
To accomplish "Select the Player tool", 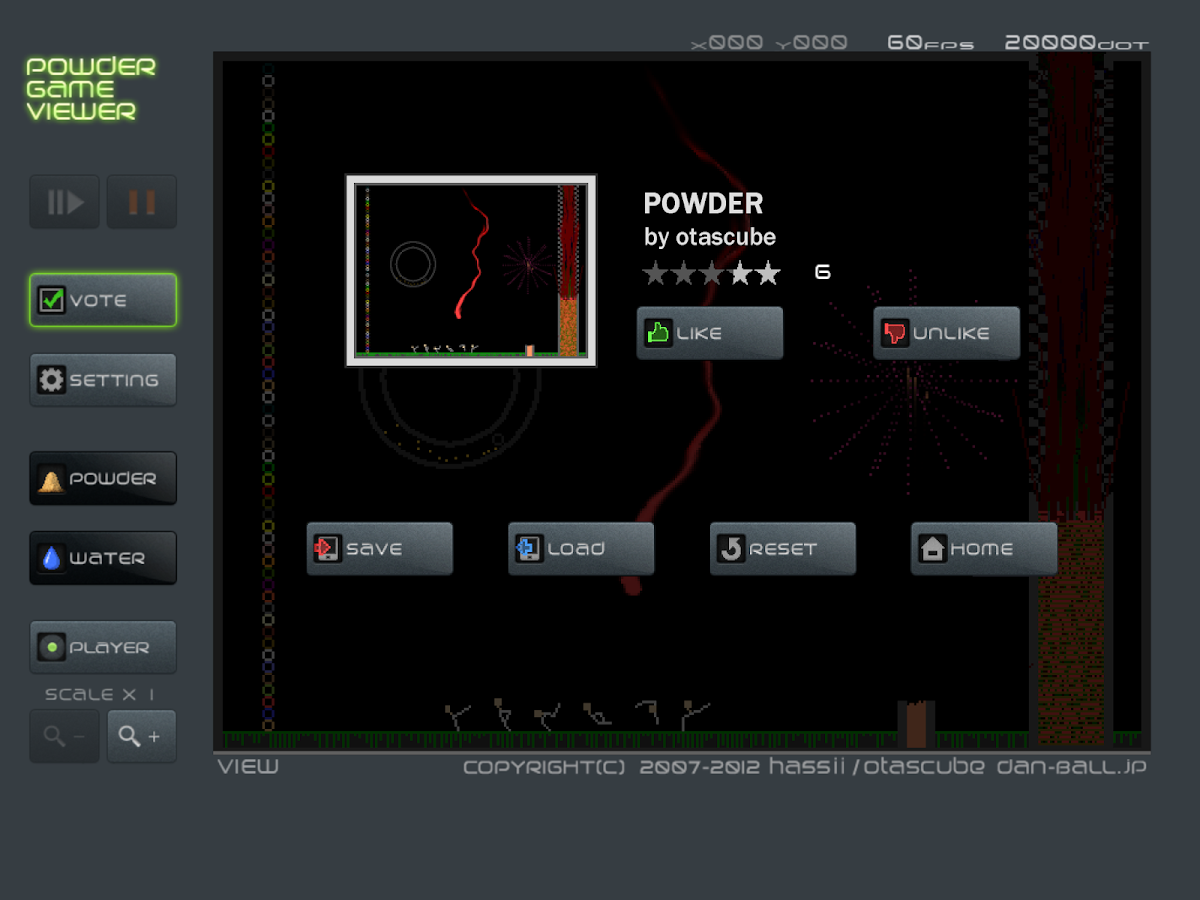I will click(x=103, y=647).
